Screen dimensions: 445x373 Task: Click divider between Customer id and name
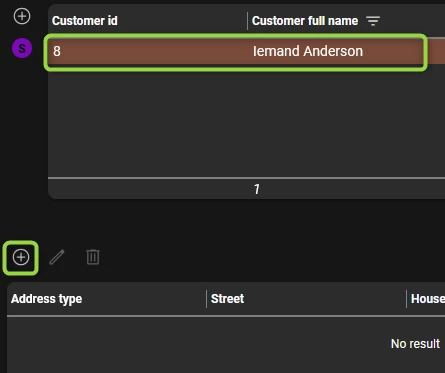coord(247,21)
